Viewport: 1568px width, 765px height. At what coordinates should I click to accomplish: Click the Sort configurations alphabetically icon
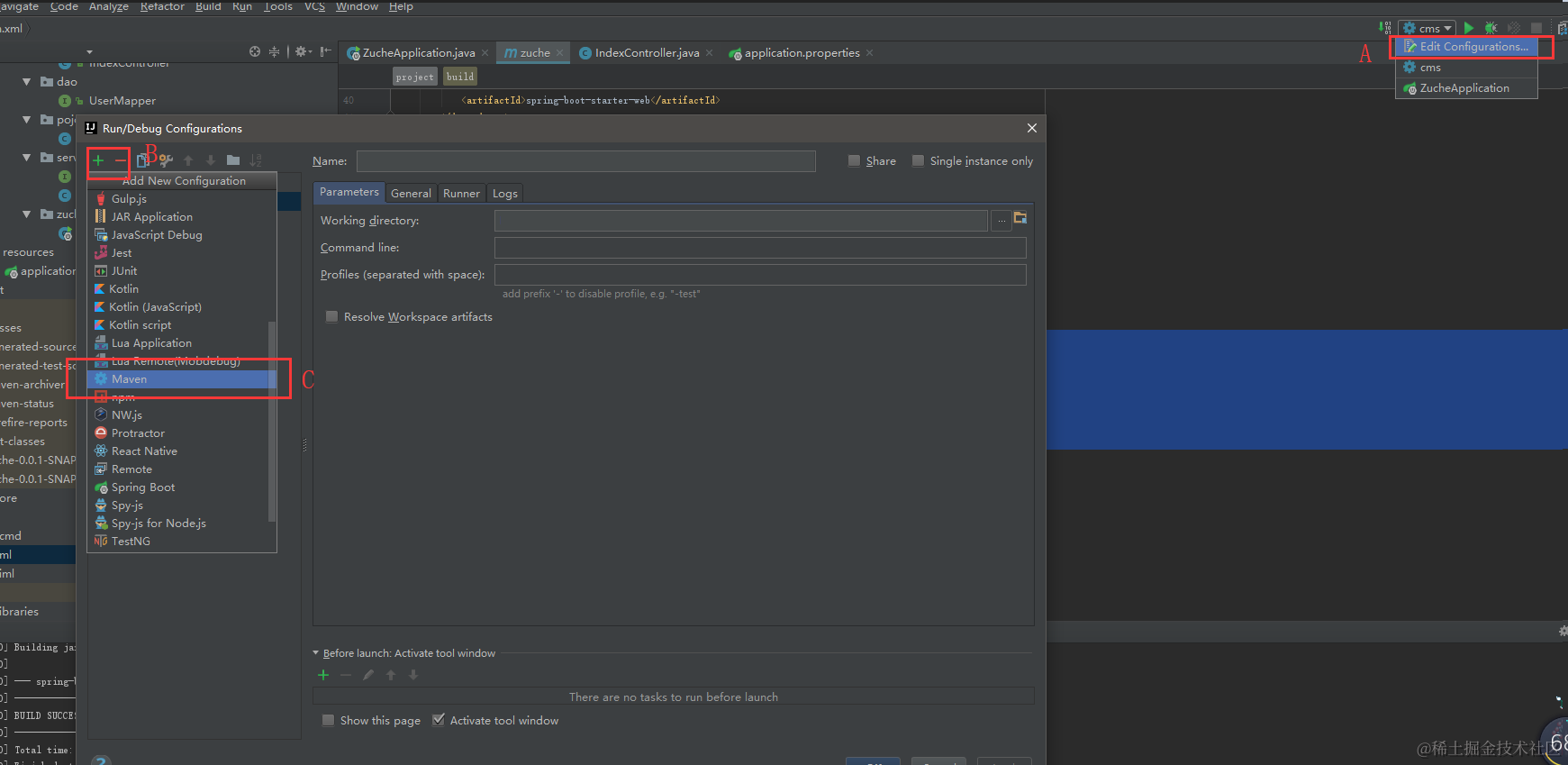256,160
